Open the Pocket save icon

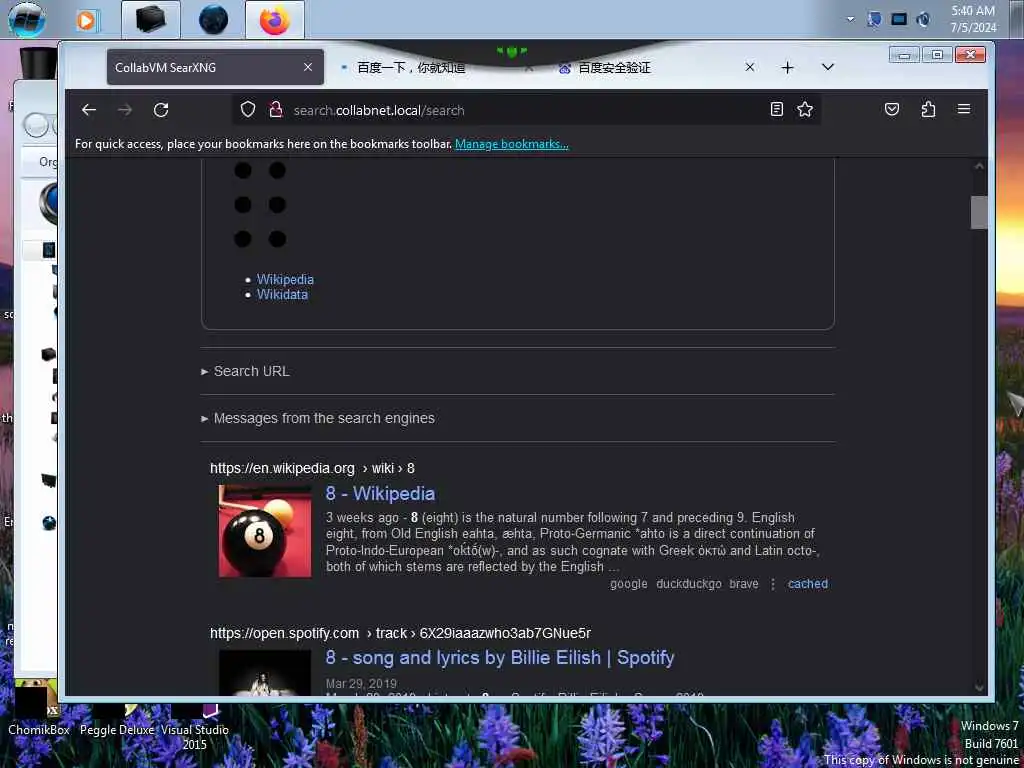click(891, 109)
